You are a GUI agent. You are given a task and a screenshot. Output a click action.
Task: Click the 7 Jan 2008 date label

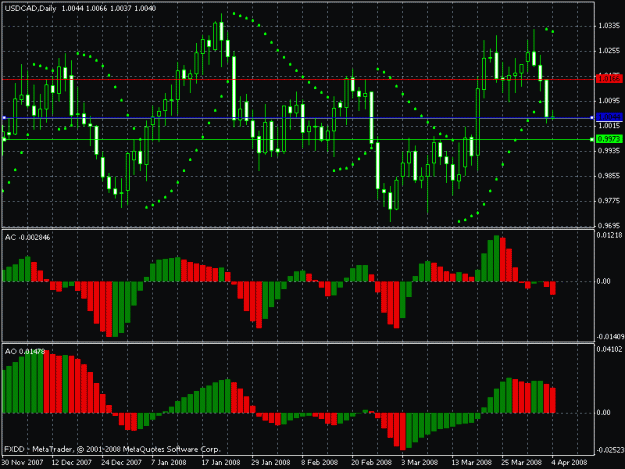[169, 463]
